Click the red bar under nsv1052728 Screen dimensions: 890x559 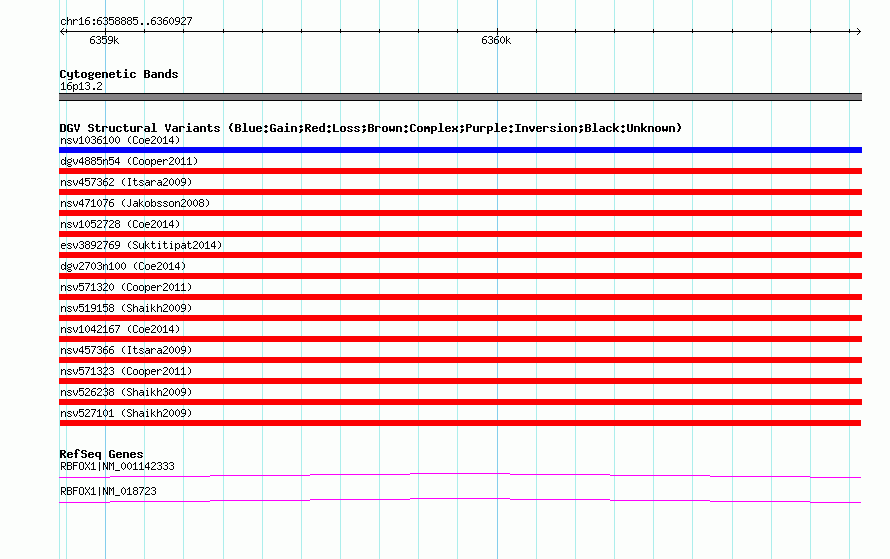(x=460, y=234)
